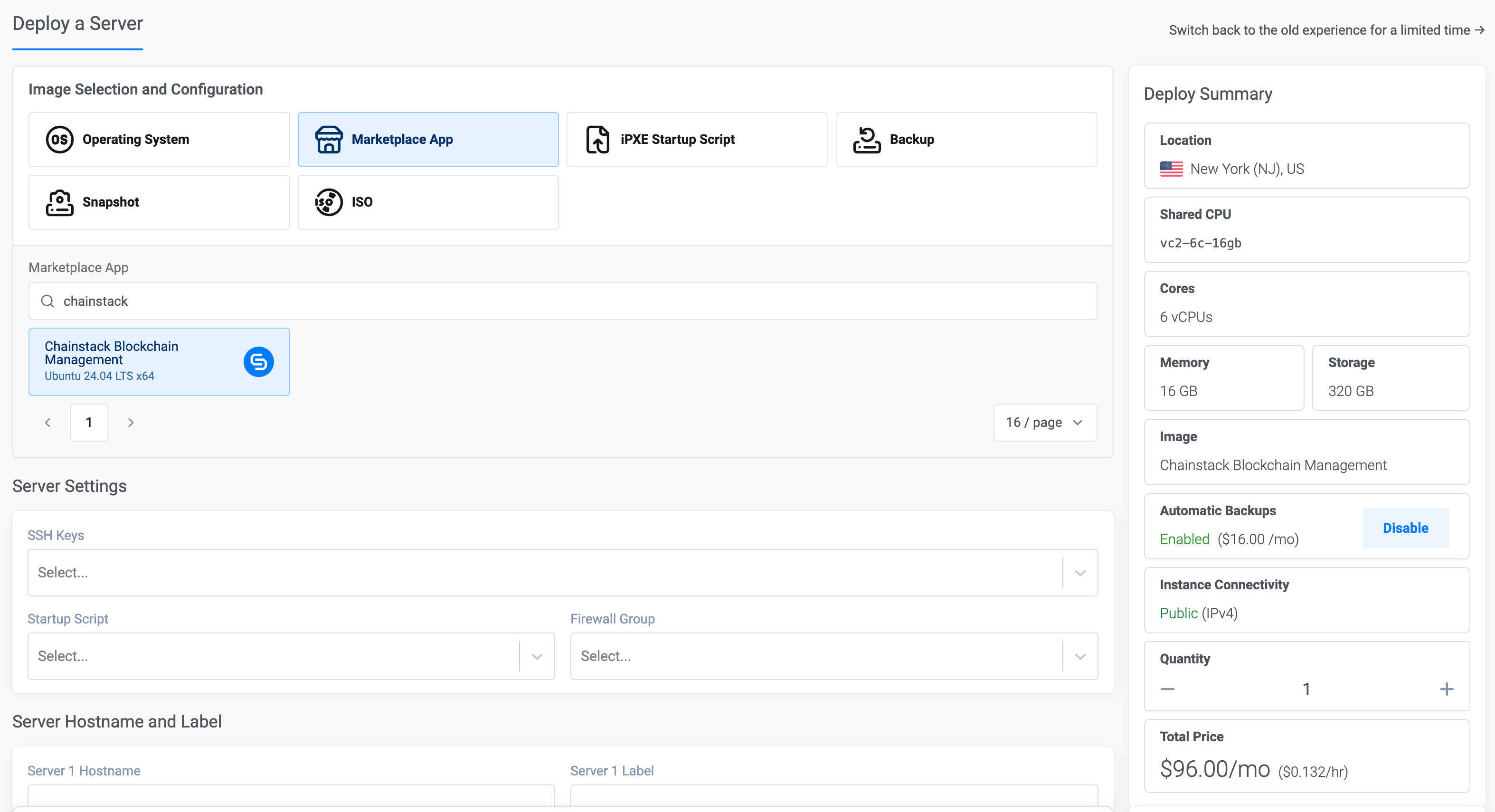Click the 320 GB storage value
Viewport: 1495px width, 812px height.
coord(1351,391)
